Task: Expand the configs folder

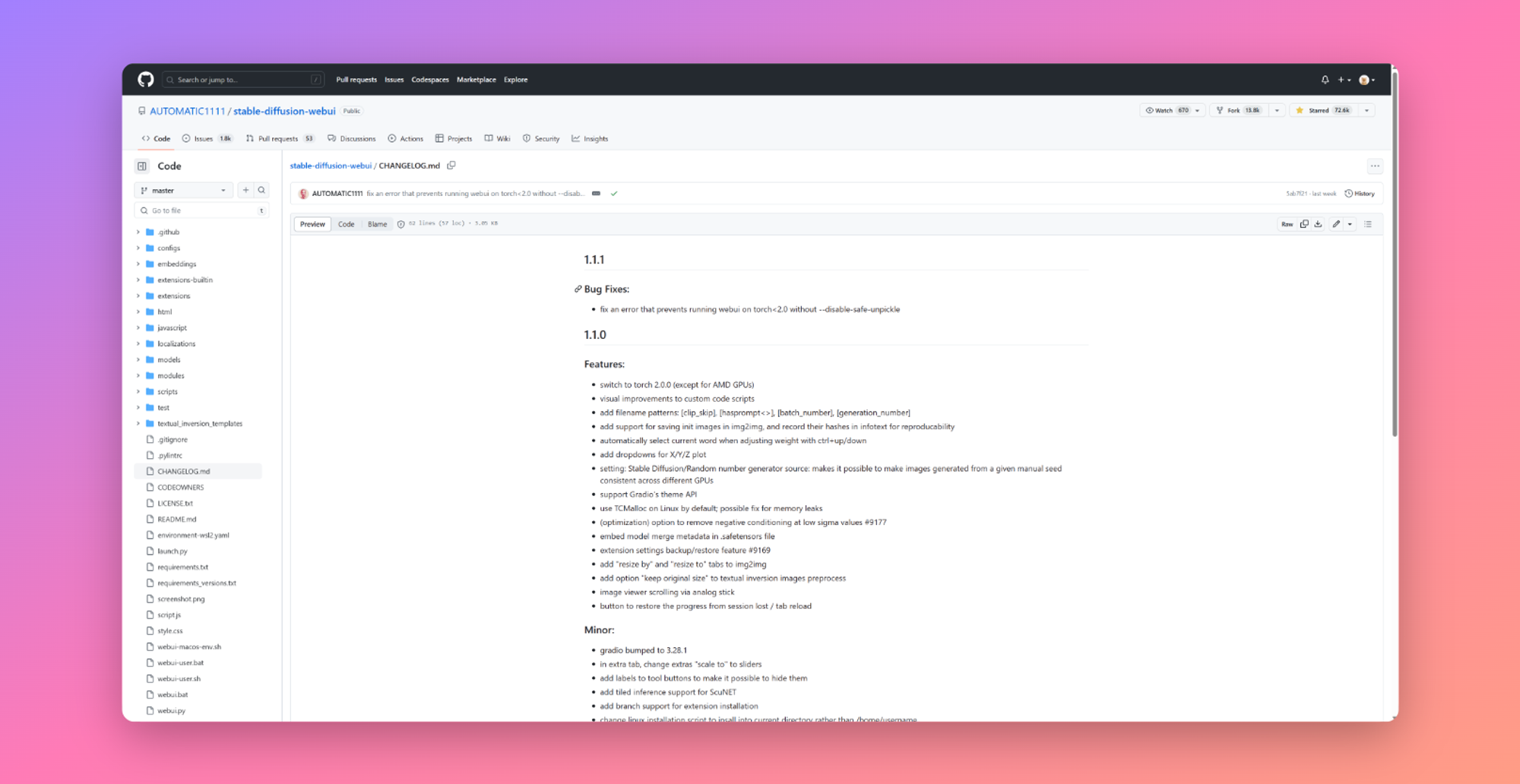Action: coord(138,248)
